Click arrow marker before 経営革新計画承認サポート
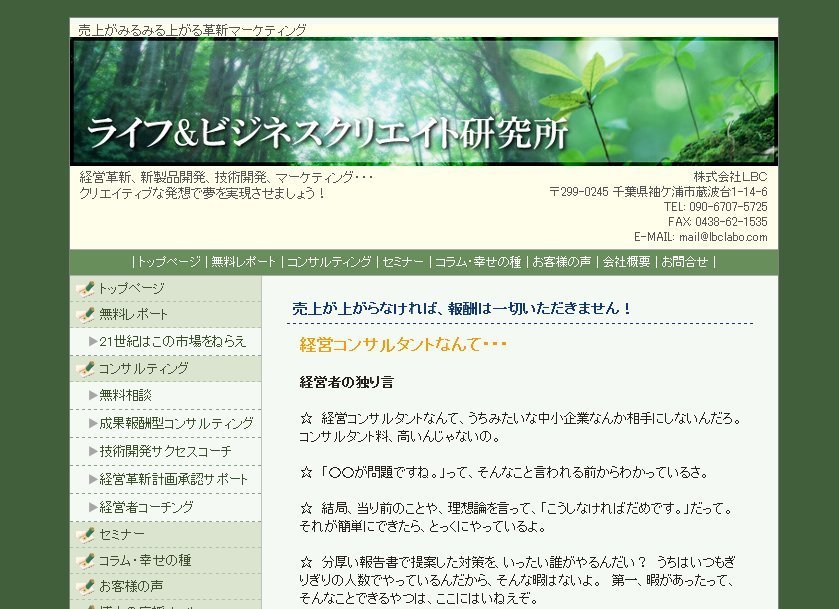 [93, 479]
